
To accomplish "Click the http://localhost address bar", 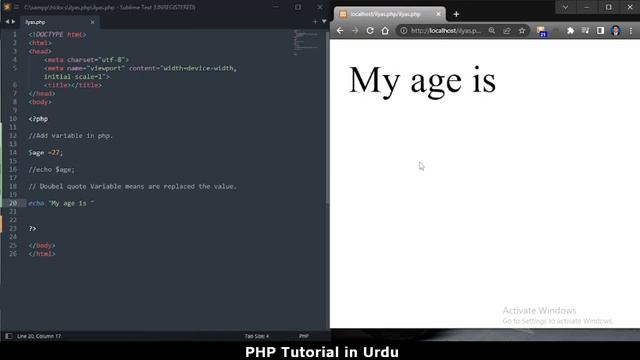I will 446,31.
